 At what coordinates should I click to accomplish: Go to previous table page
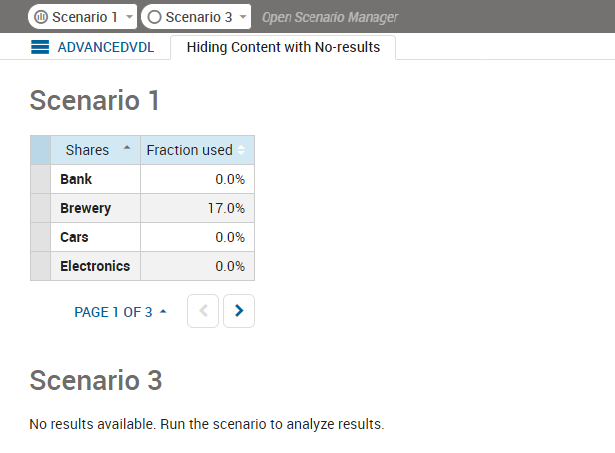click(203, 311)
